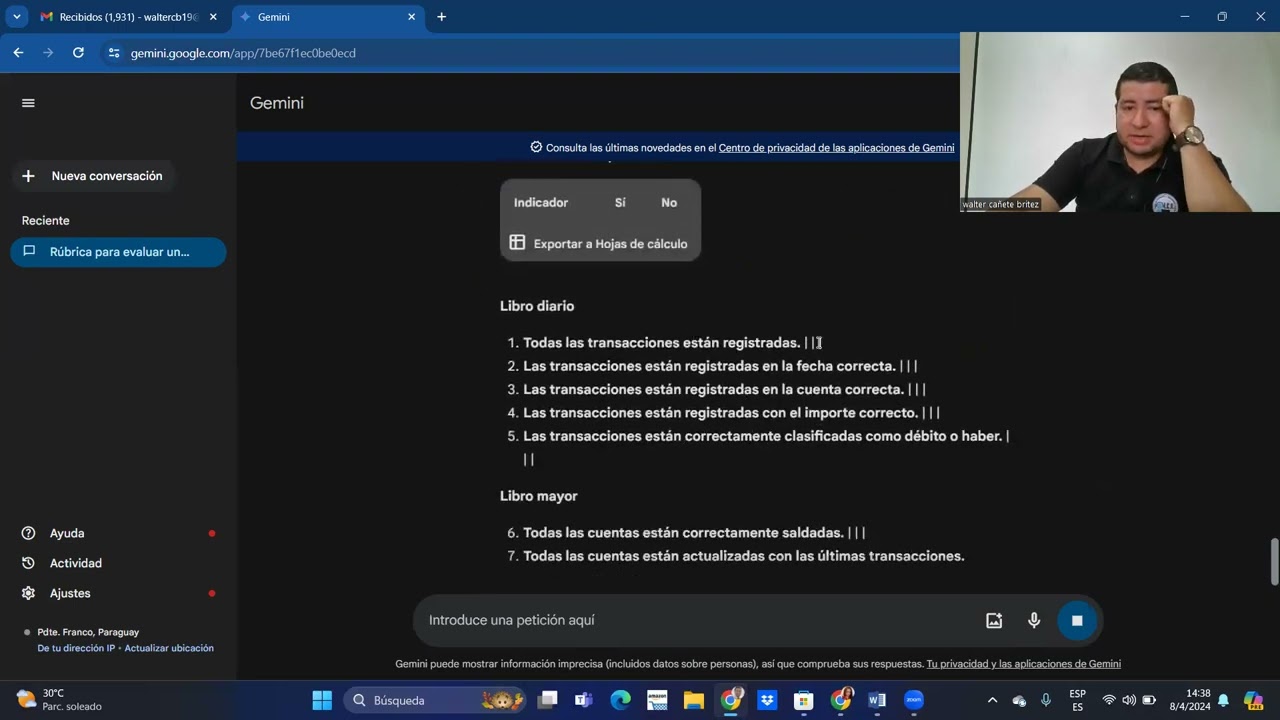This screenshot has width=1280, height=720.
Task: Click text Todas las transacciones están registradas
Action: coord(661,343)
